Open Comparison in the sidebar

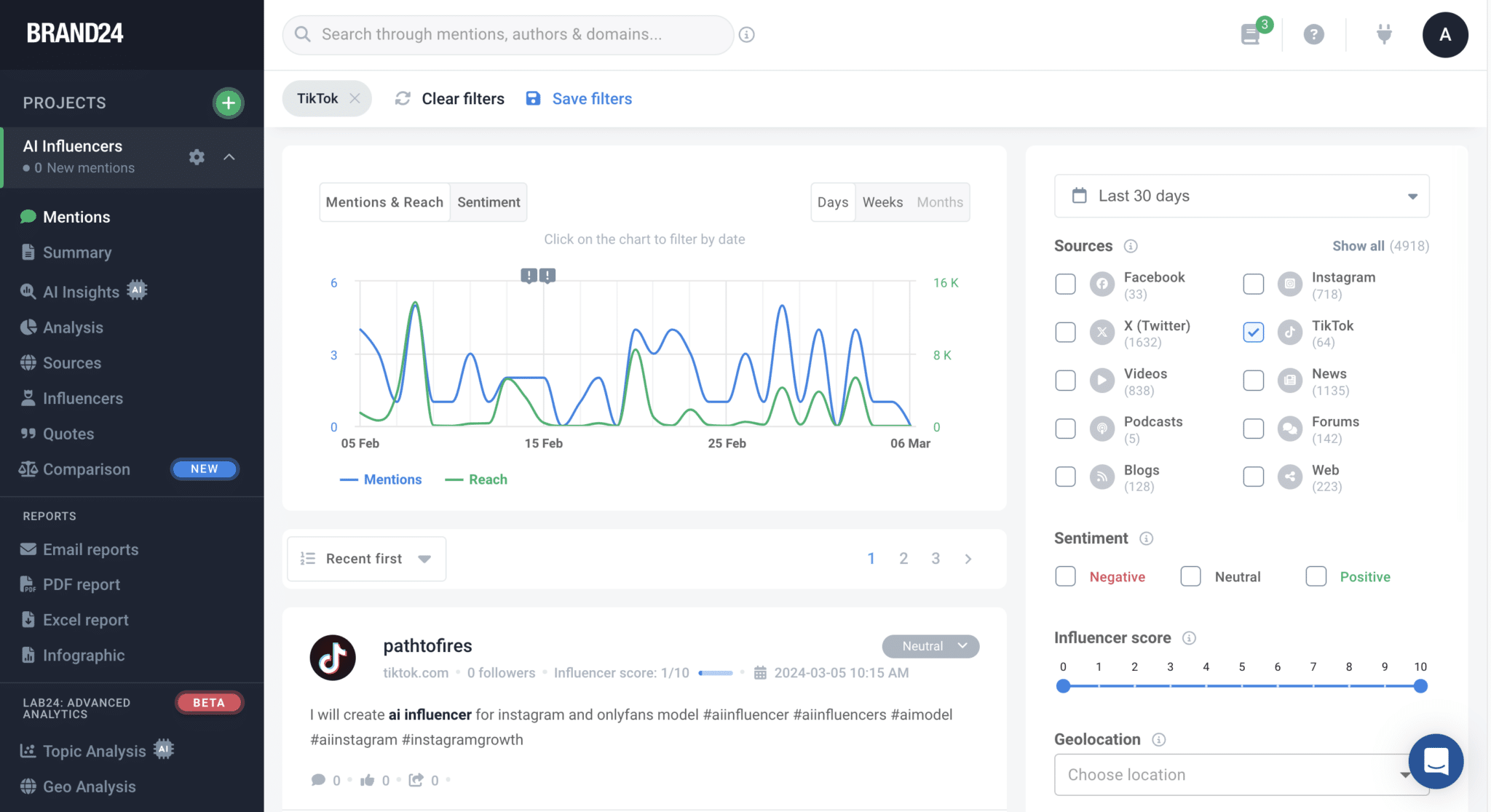pos(86,469)
